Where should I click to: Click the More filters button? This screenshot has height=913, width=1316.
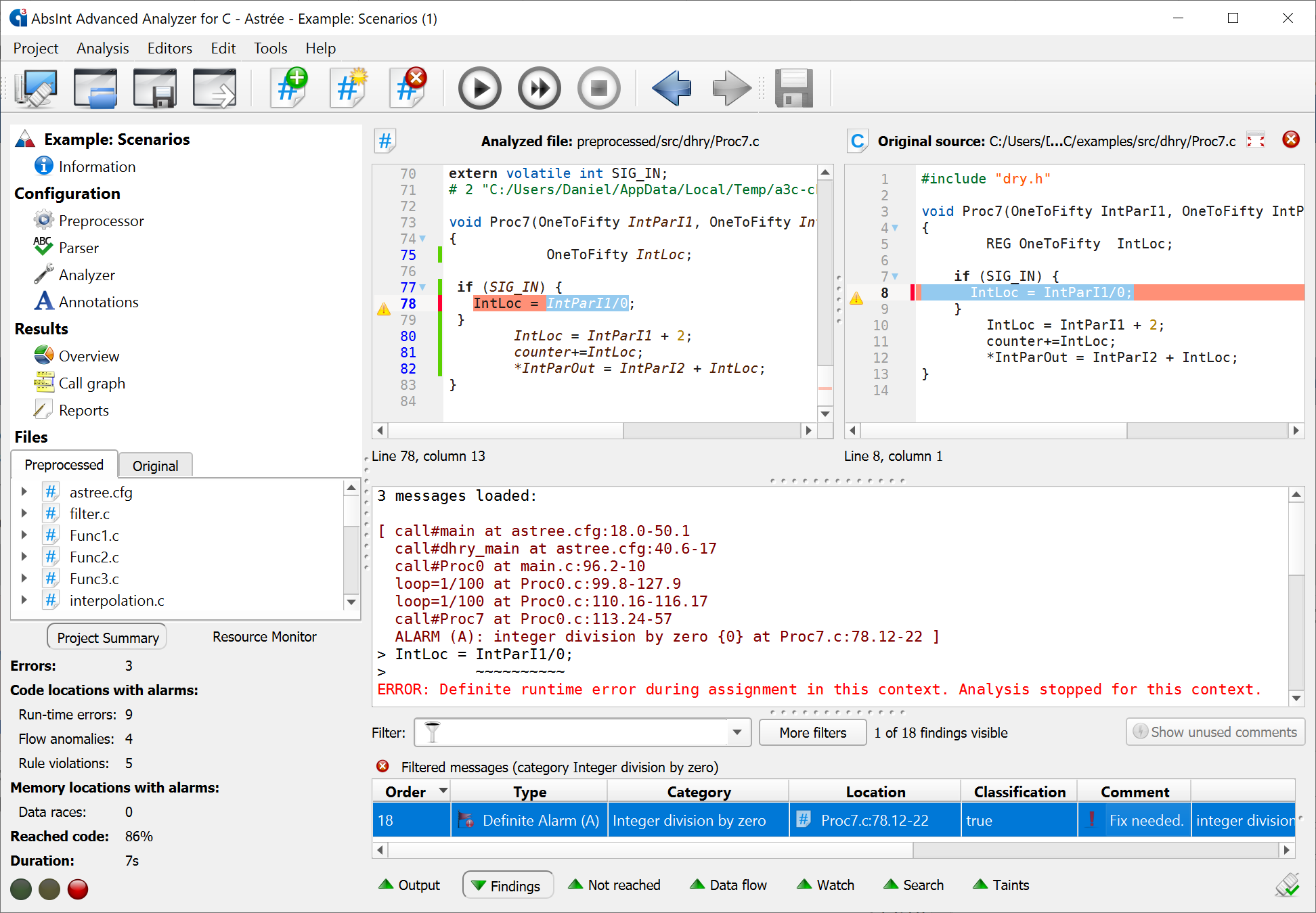point(812,732)
